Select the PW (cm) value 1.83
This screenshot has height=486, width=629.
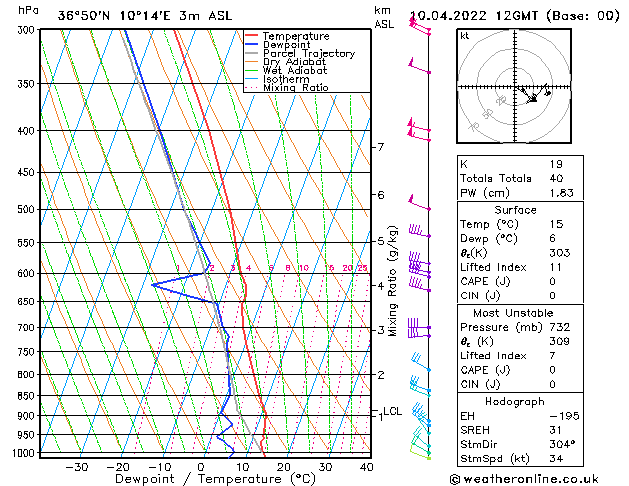pyautogui.click(x=562, y=193)
